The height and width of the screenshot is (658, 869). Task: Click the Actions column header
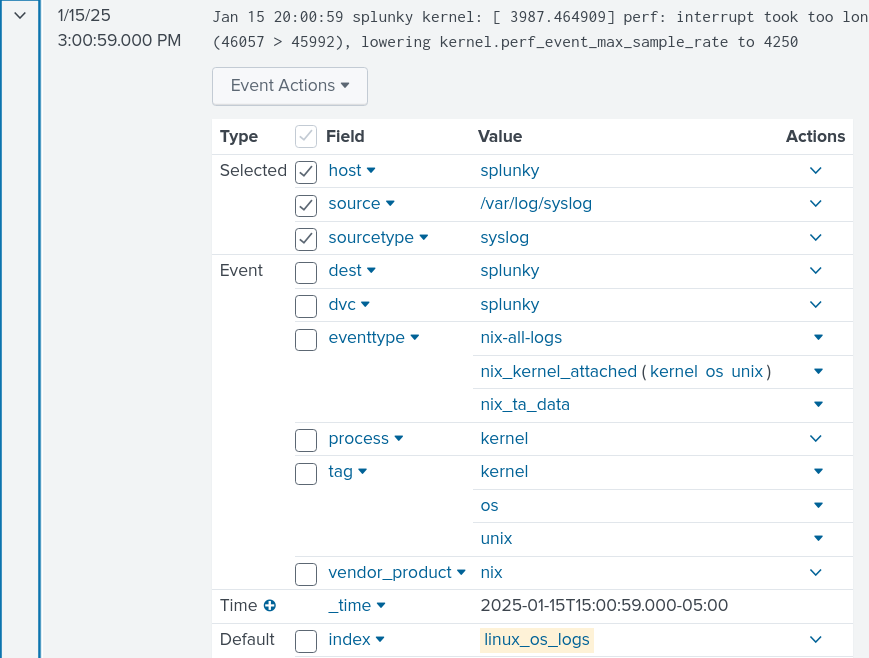[815, 136]
